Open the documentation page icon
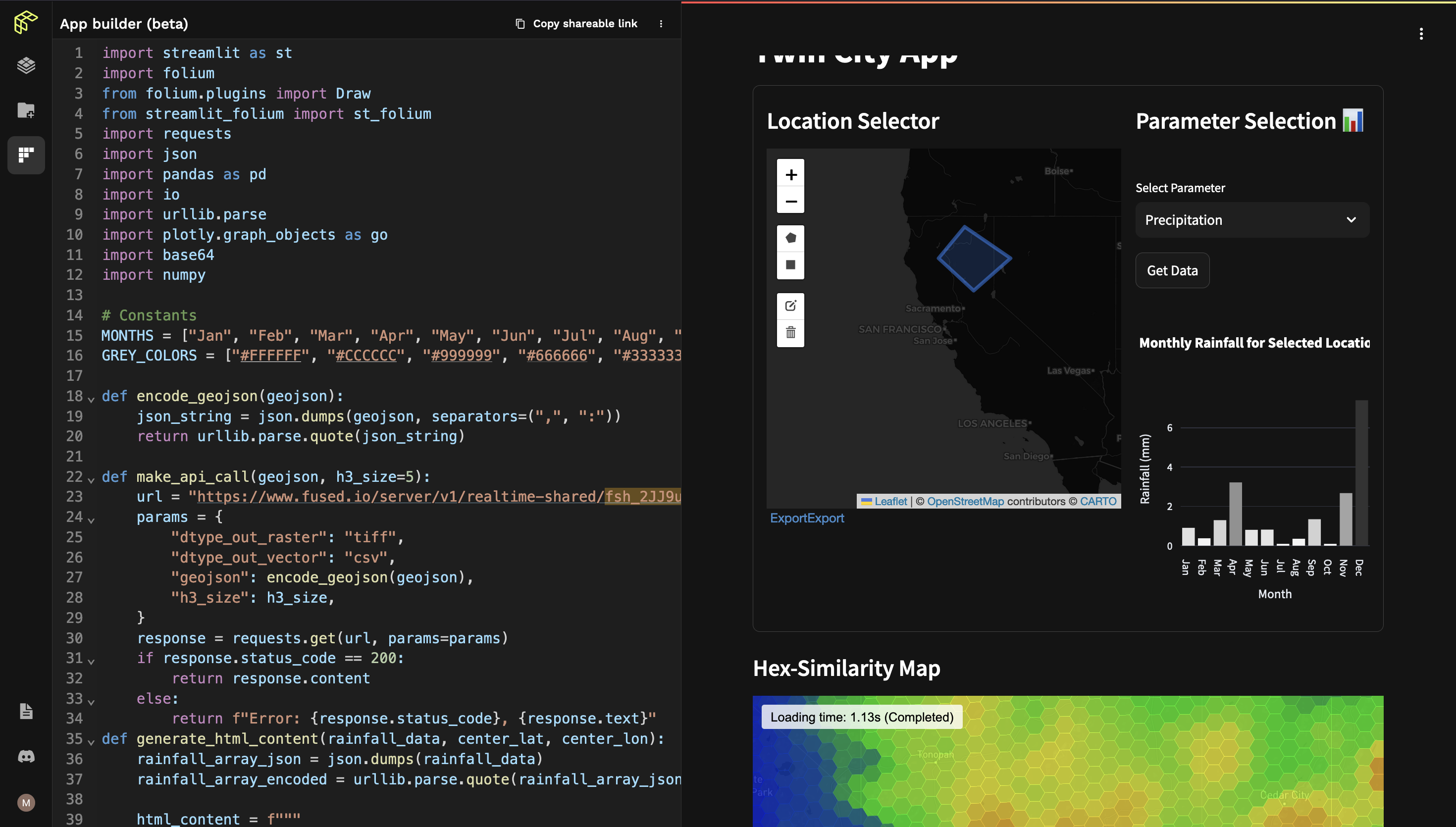1456x827 pixels. tap(26, 711)
